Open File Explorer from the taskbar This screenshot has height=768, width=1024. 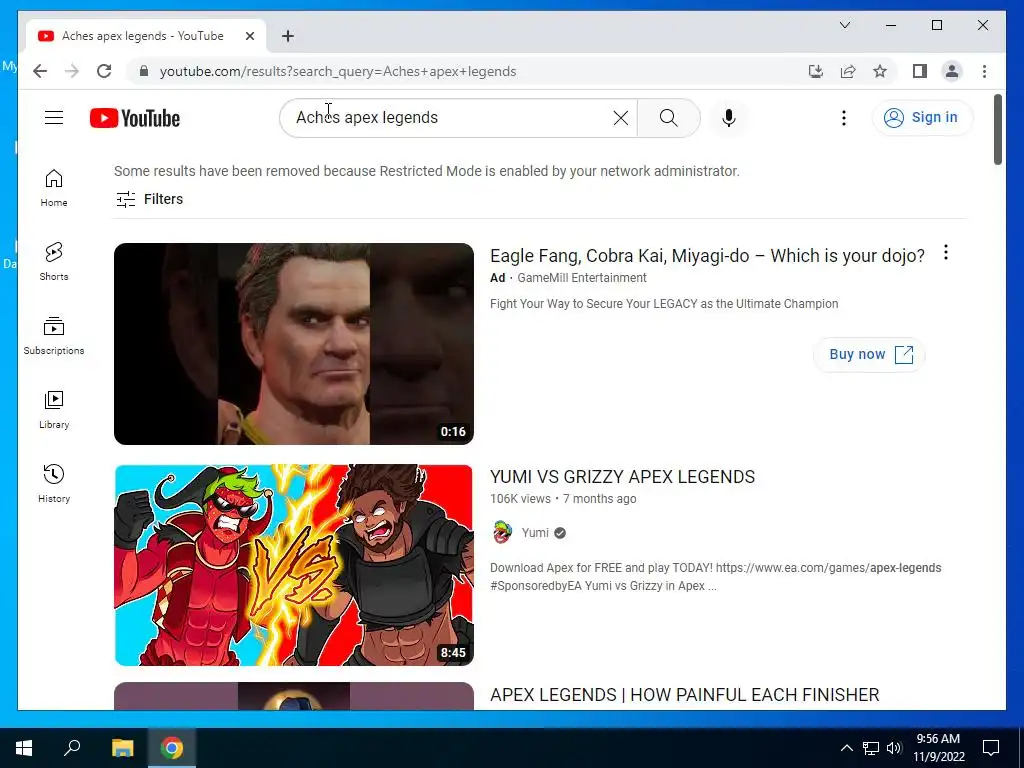pyautogui.click(x=122, y=748)
